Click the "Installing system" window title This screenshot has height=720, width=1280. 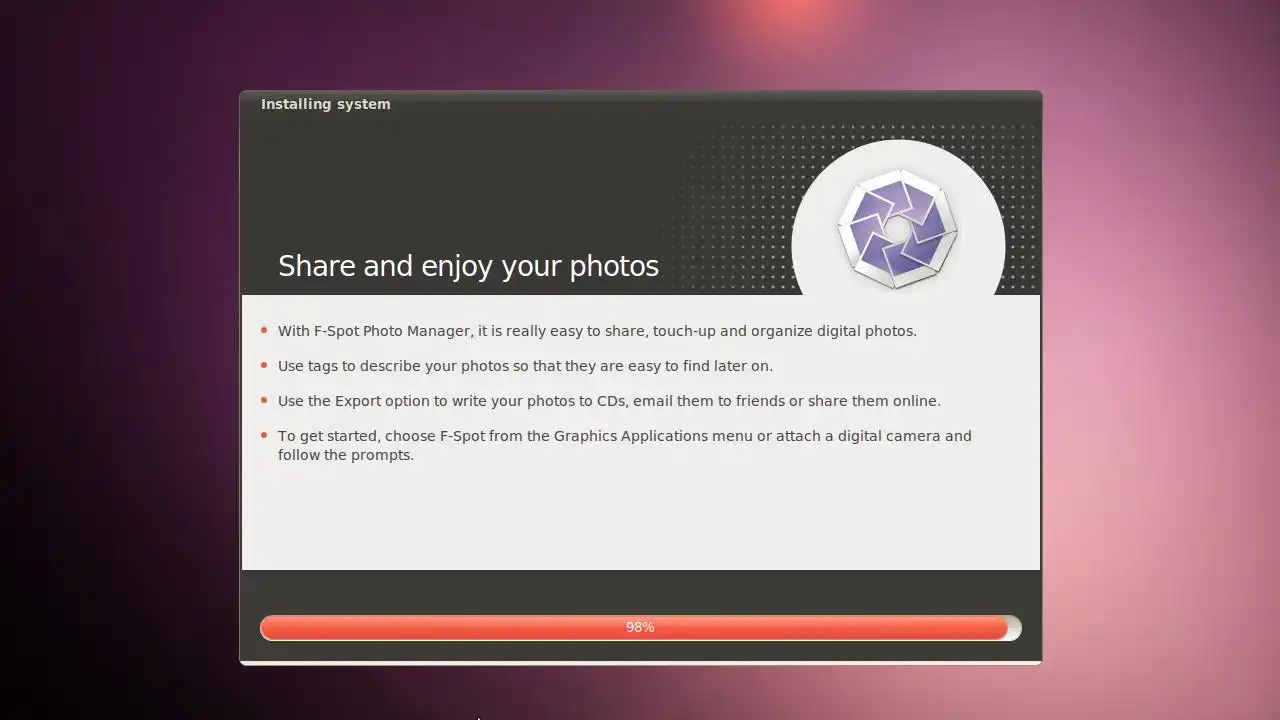click(326, 104)
